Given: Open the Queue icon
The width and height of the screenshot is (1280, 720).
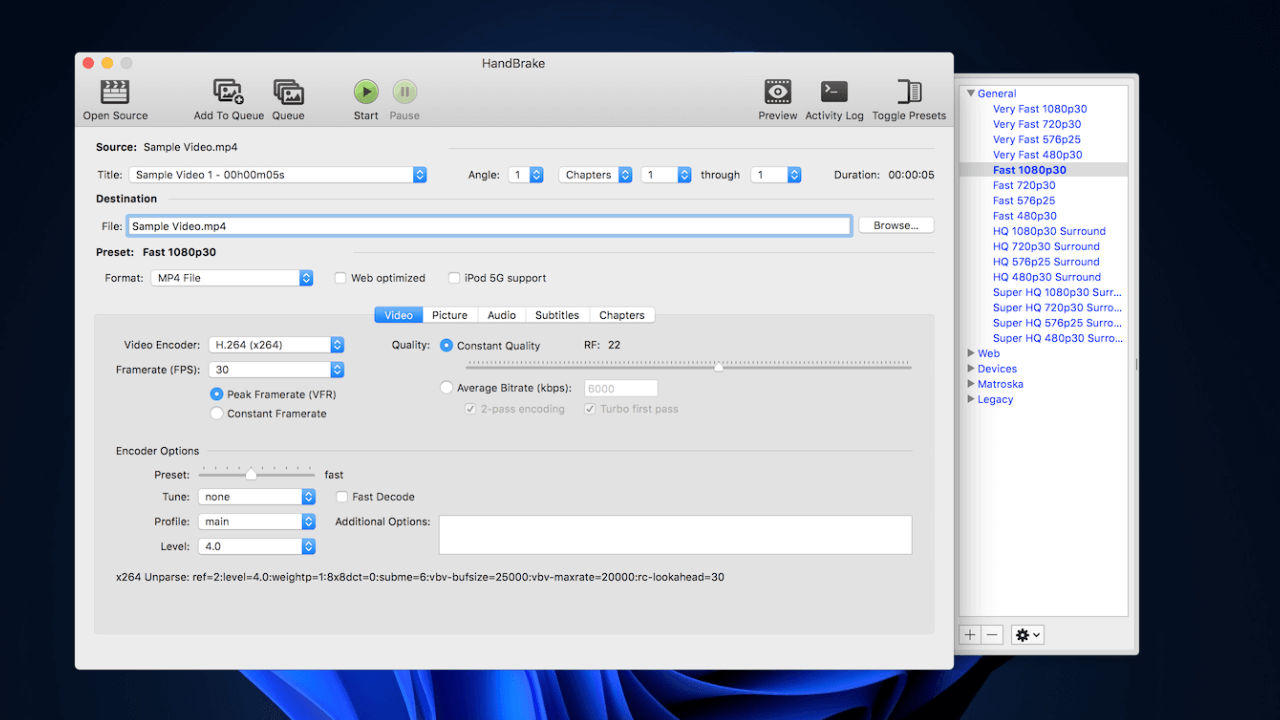Looking at the screenshot, I should 288,92.
